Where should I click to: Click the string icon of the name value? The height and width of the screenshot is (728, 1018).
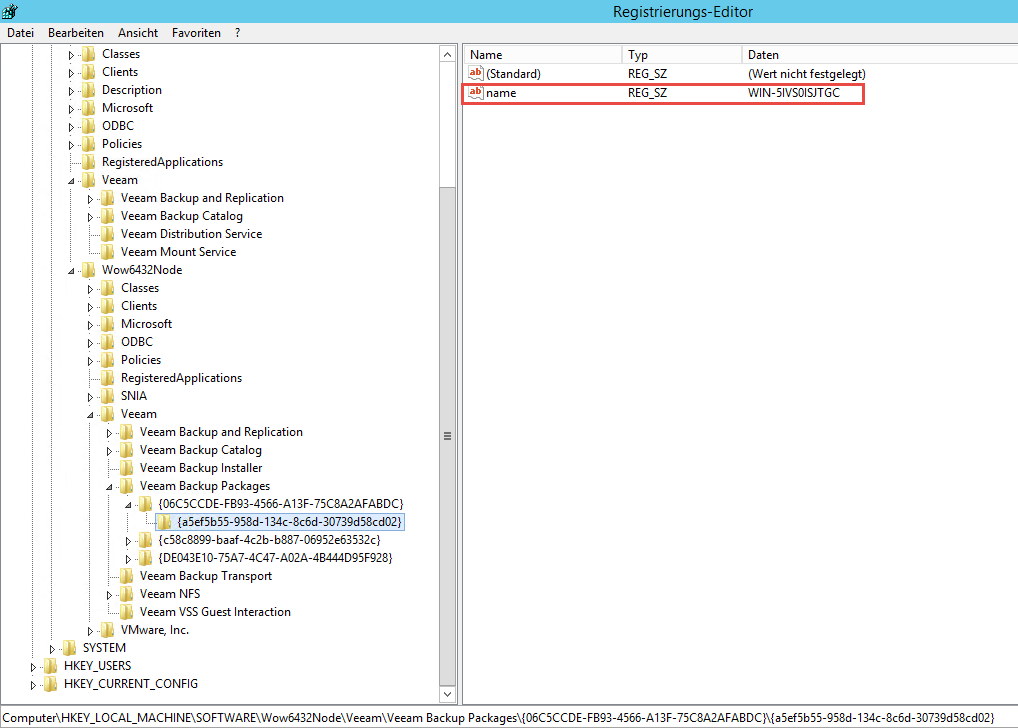pyautogui.click(x=476, y=92)
